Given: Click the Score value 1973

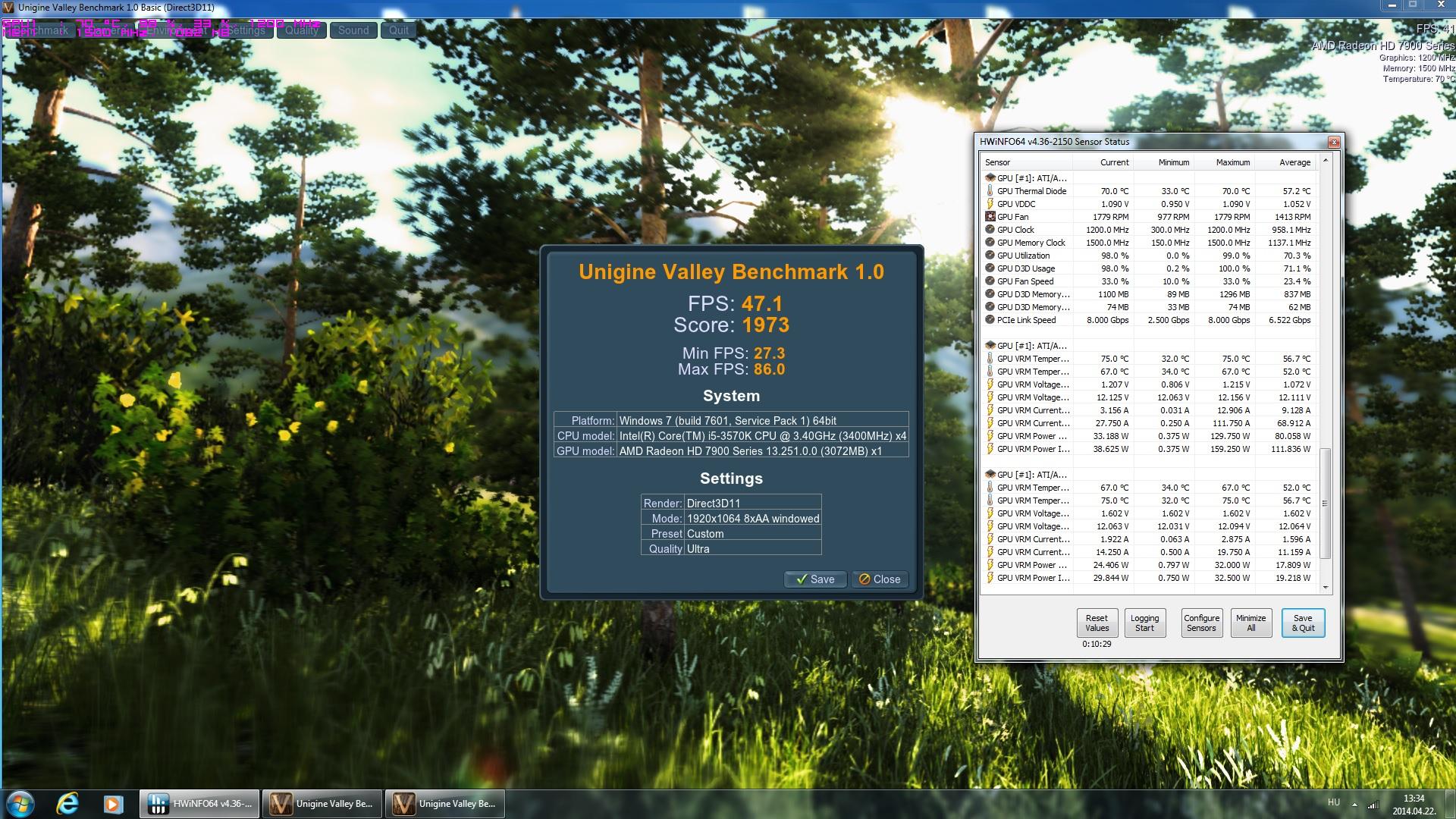Looking at the screenshot, I should click(766, 325).
